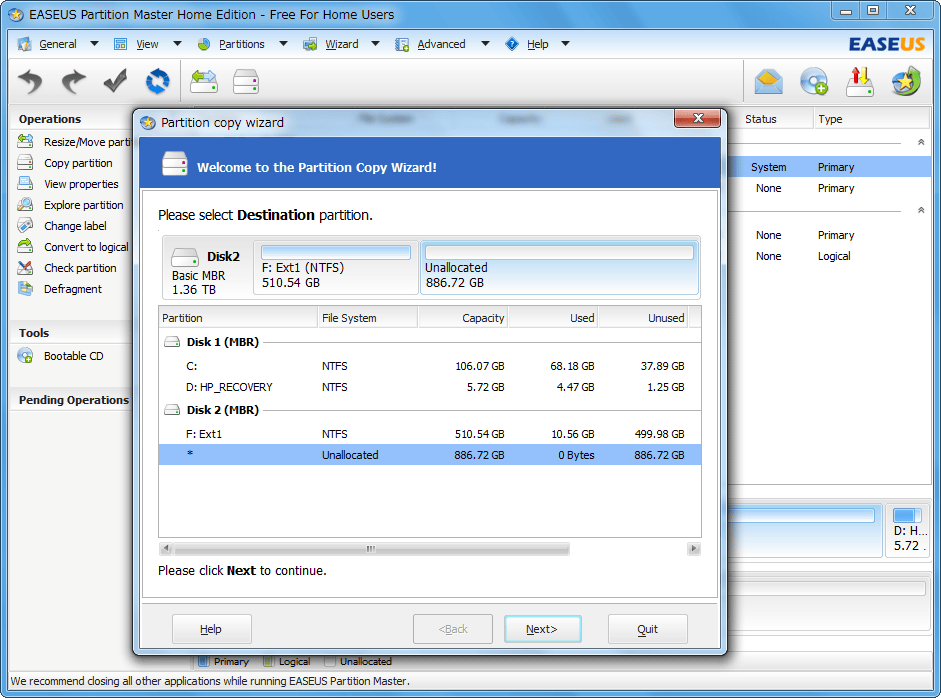Open the View menu
Screen dimensions: 941x698
[147, 44]
